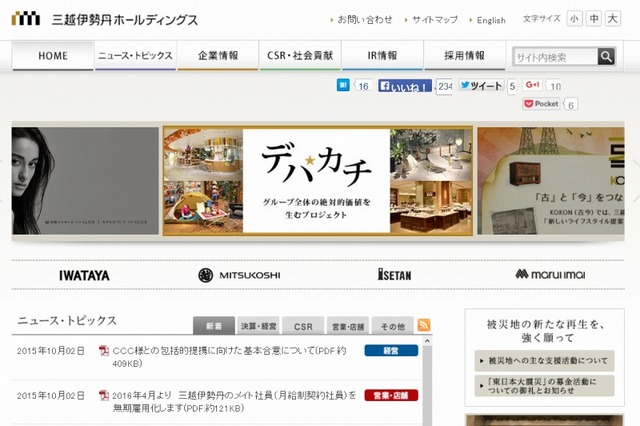The width and height of the screenshot is (640, 426).
Task: Open the MITSUKOSHI brand logo
Action: point(239,275)
